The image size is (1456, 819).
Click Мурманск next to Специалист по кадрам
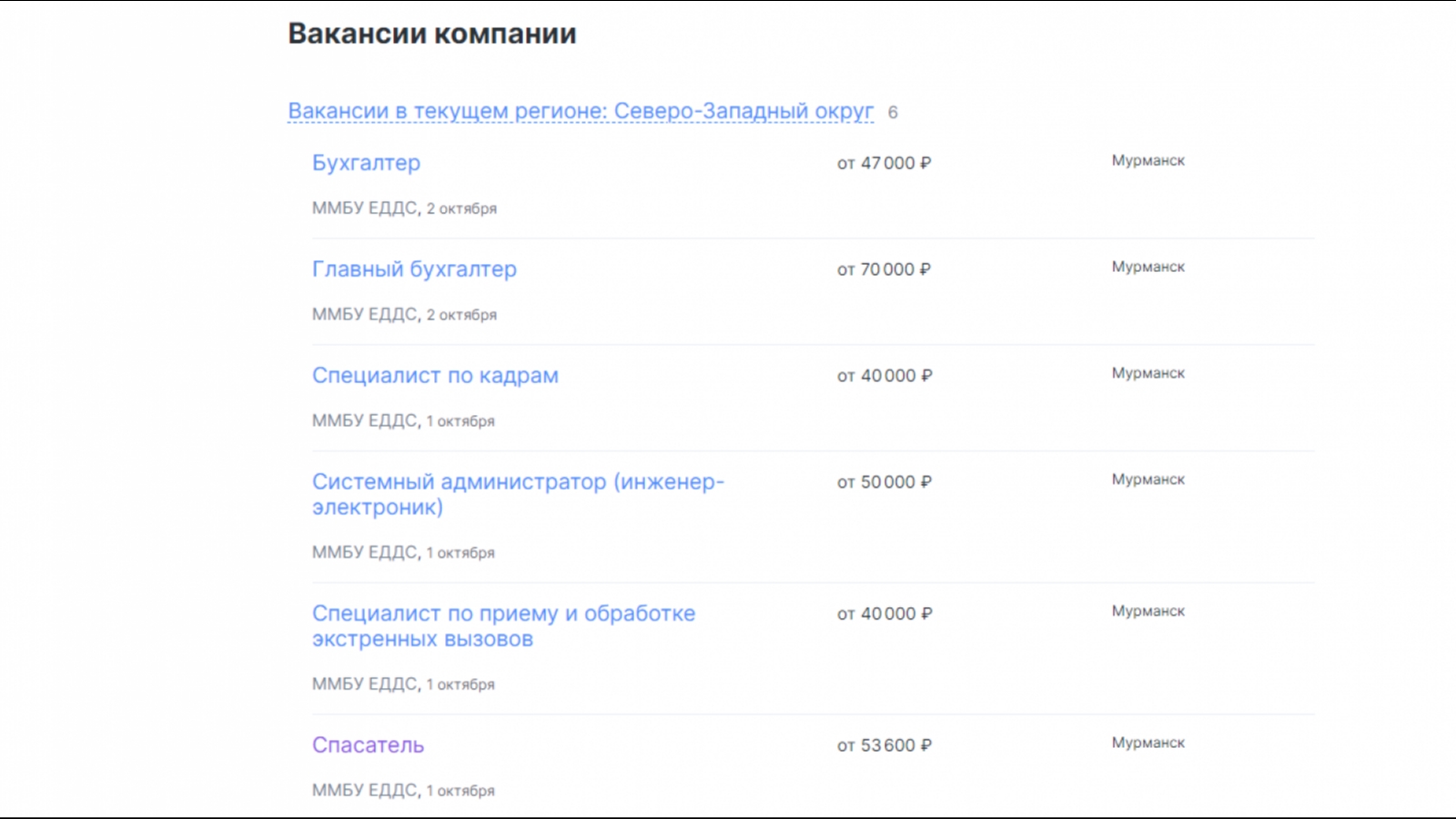point(1148,373)
